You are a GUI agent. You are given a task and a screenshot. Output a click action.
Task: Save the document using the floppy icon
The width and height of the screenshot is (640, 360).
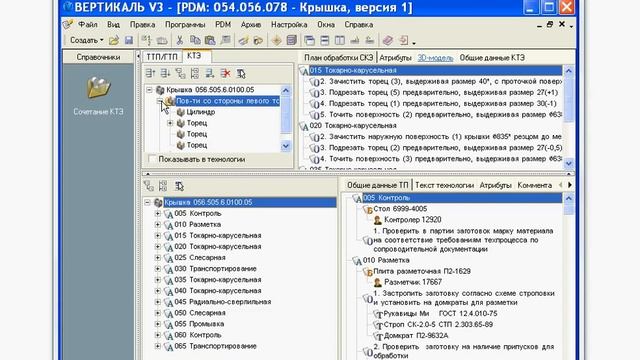129,40
